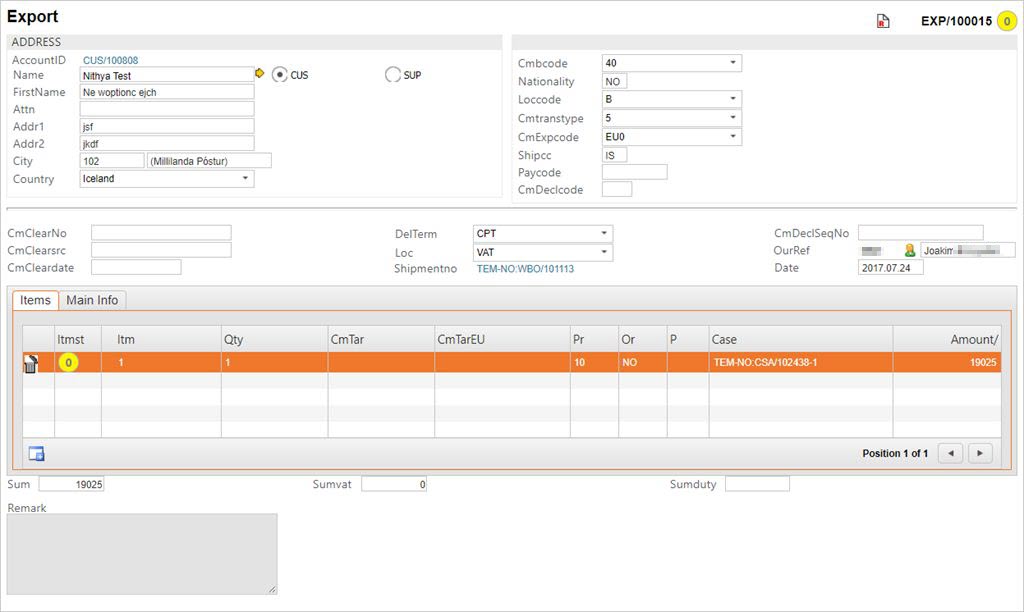
Task: Open the DelTerm dropdown showing CPT
Action: point(543,233)
